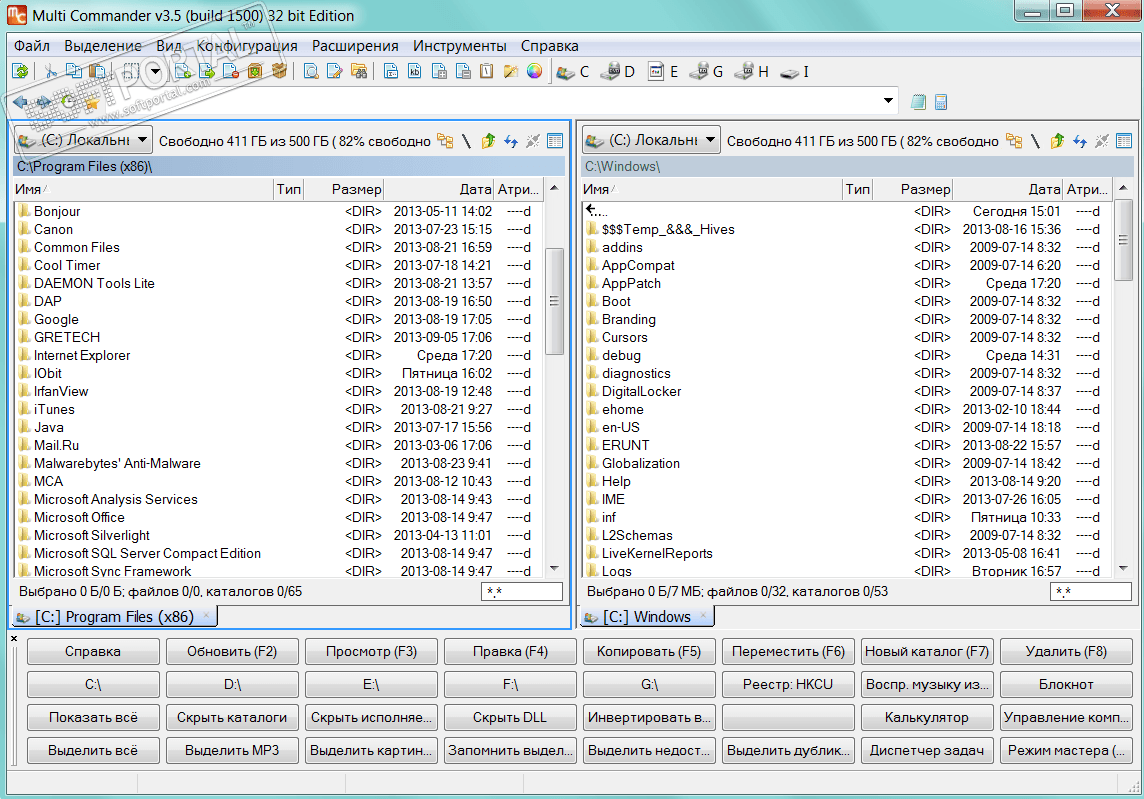Click the Просмотр (F3) button

pos(371,652)
